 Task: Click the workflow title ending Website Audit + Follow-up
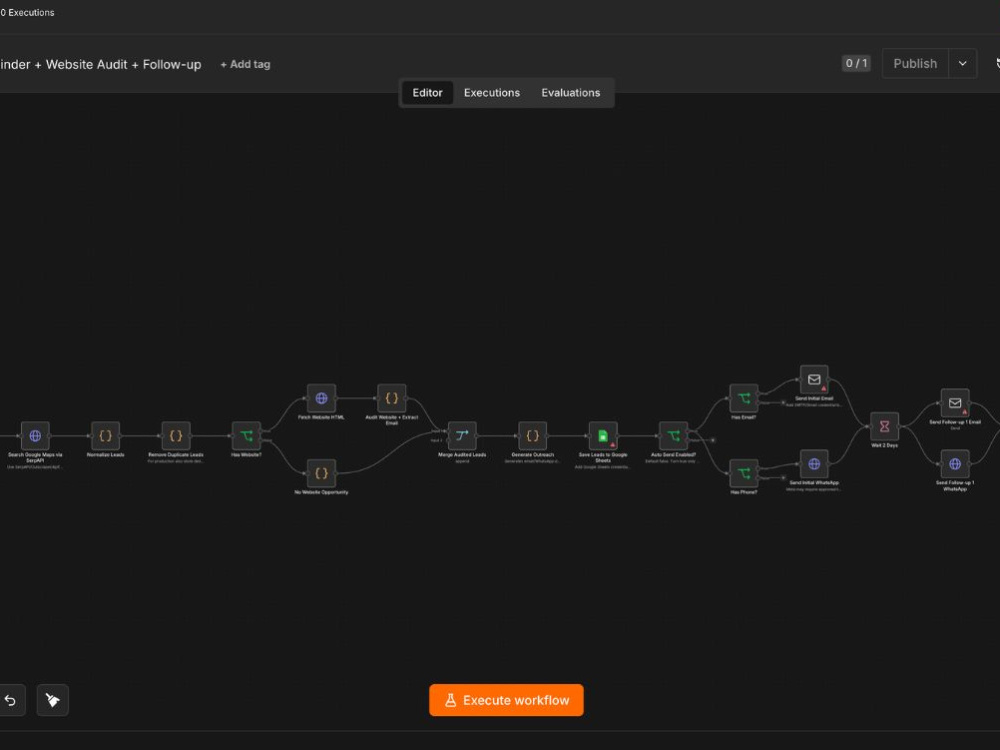[x=100, y=64]
